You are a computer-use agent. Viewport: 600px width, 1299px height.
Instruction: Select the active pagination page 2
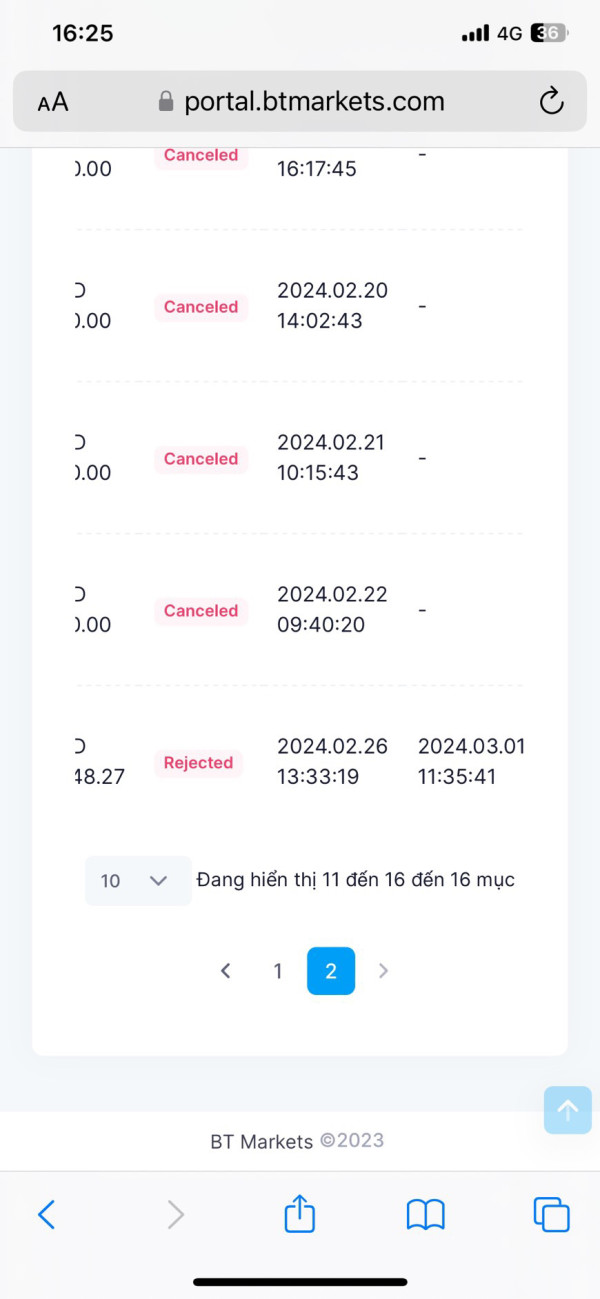331,971
